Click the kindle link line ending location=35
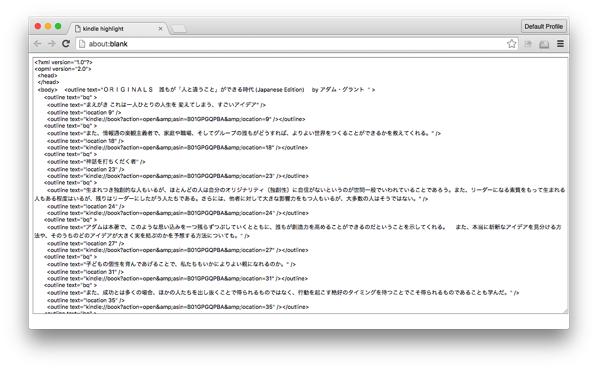The image size is (598, 370). 178,307
